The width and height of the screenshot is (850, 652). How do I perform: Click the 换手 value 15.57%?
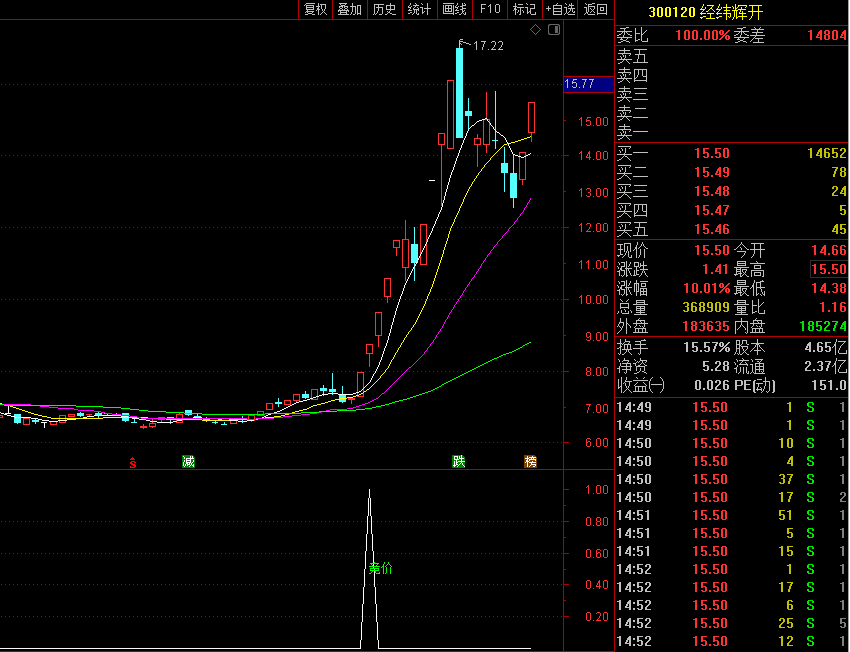pos(706,347)
